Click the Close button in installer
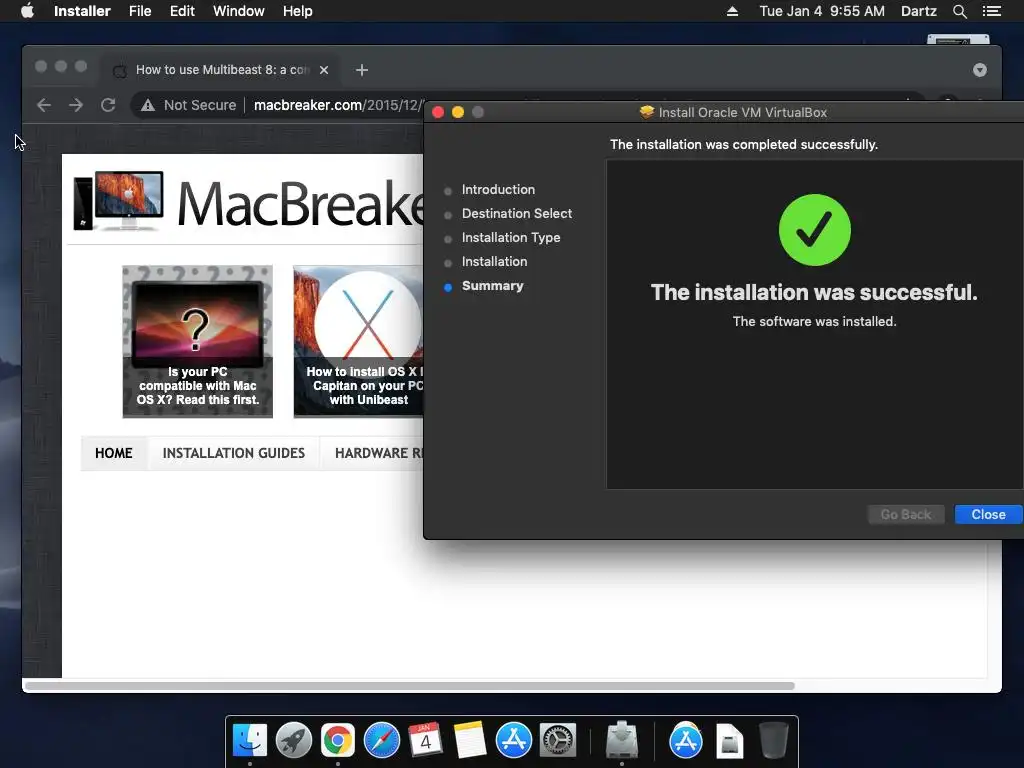This screenshot has height=768, width=1024. pos(988,515)
